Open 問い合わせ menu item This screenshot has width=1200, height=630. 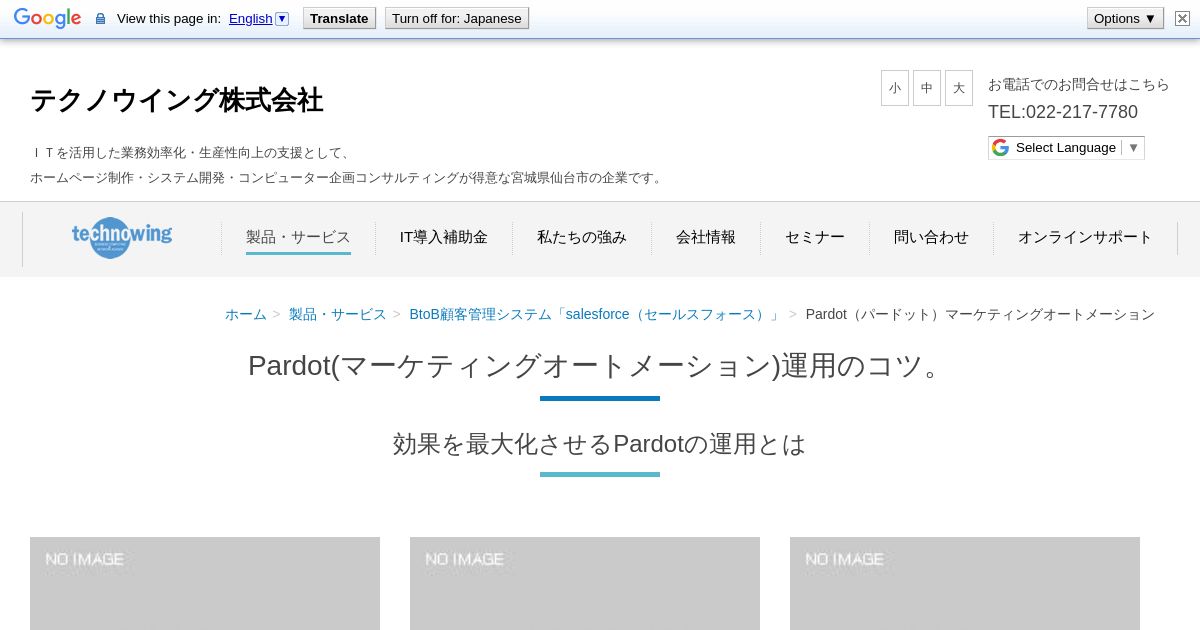pos(931,237)
